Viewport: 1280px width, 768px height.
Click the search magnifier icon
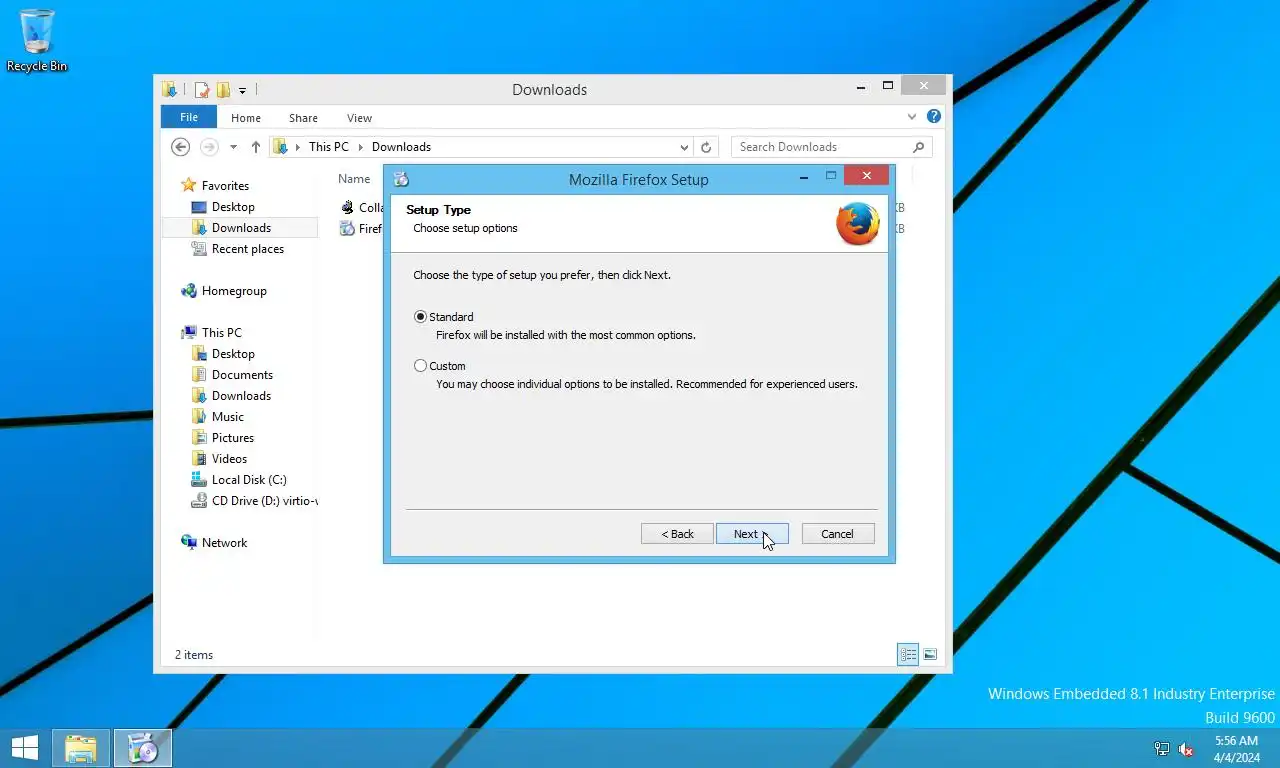click(x=918, y=147)
